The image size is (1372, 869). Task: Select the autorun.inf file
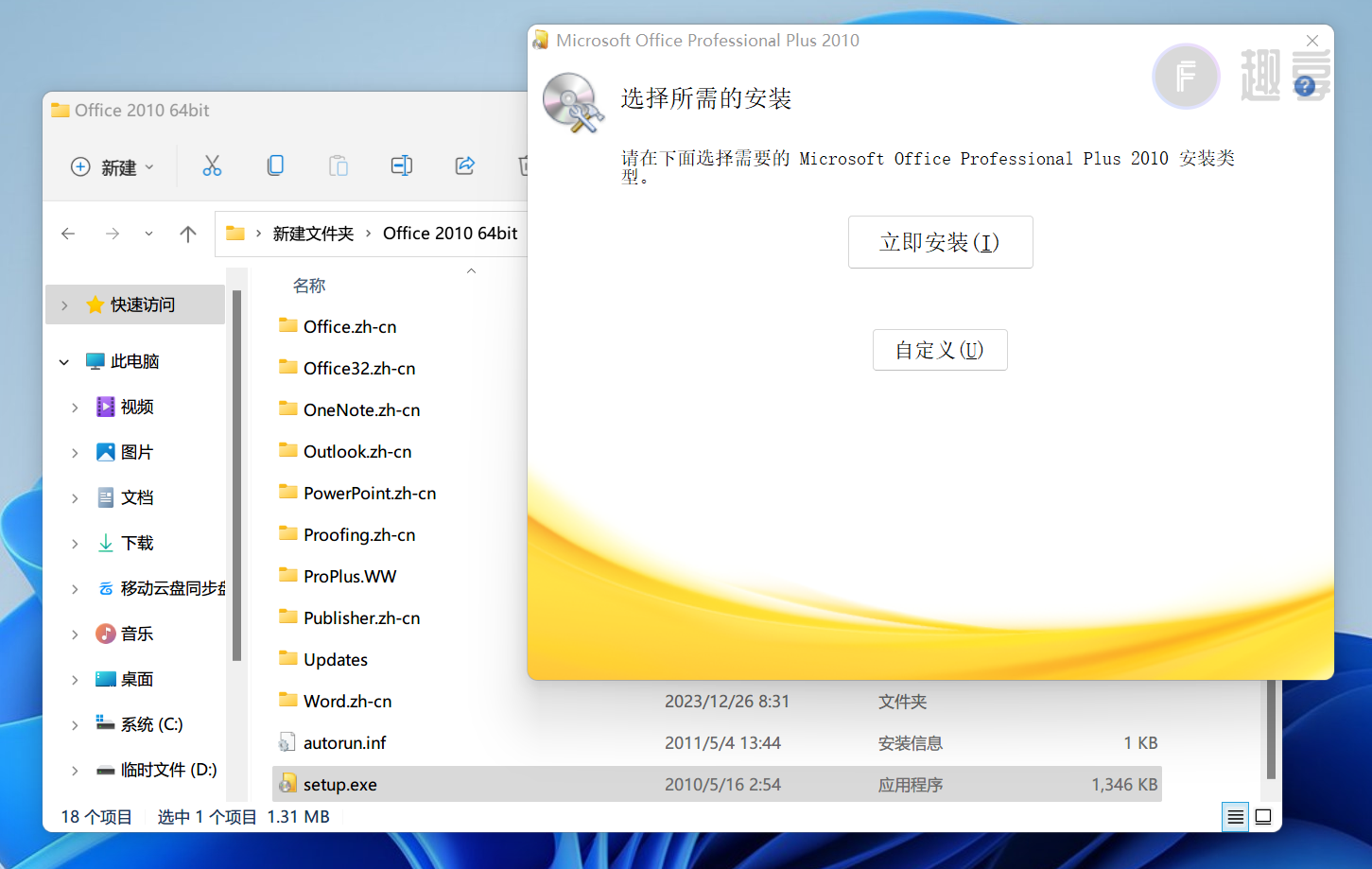tap(345, 742)
